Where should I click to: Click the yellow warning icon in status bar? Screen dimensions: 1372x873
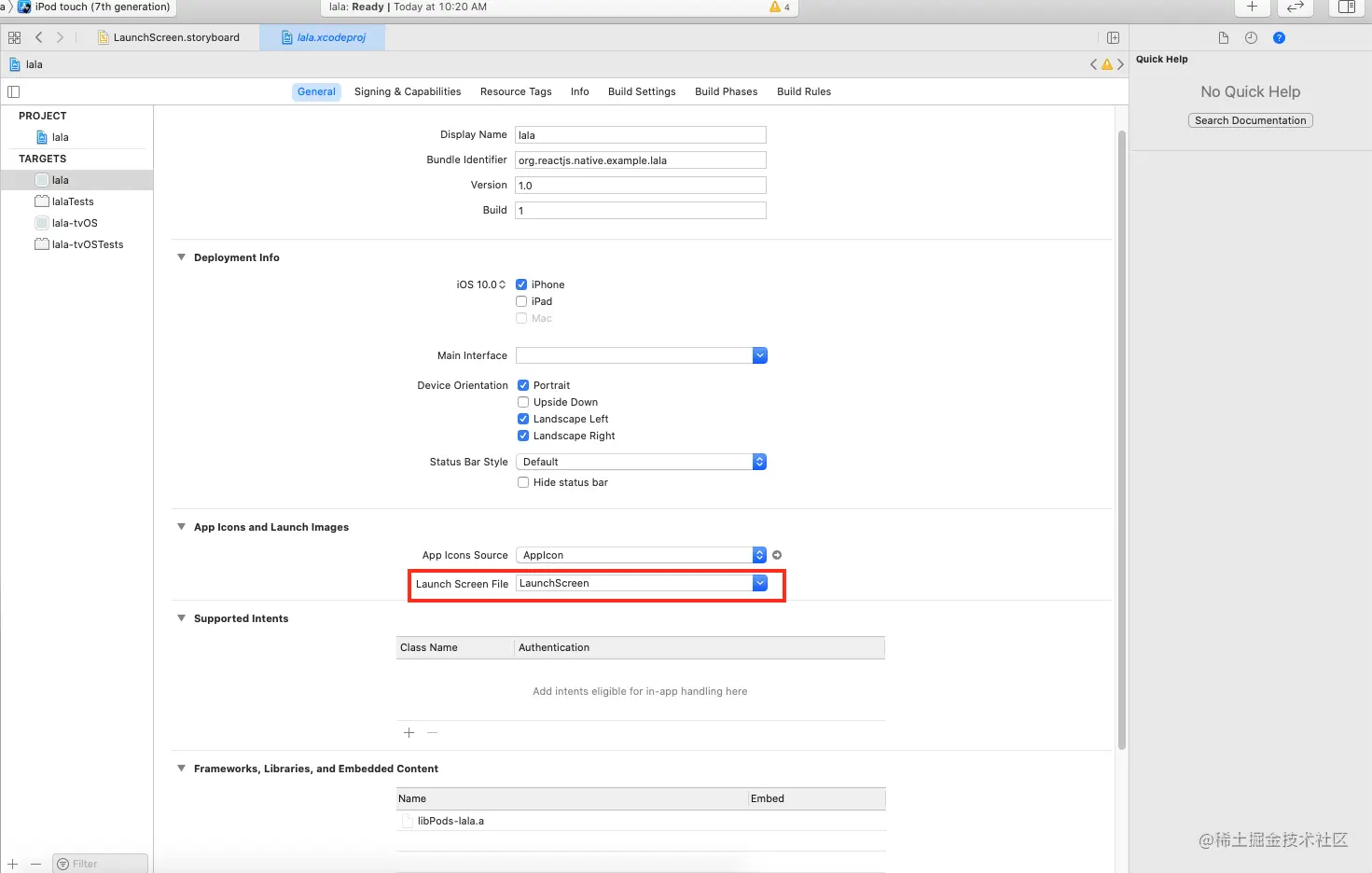775,7
